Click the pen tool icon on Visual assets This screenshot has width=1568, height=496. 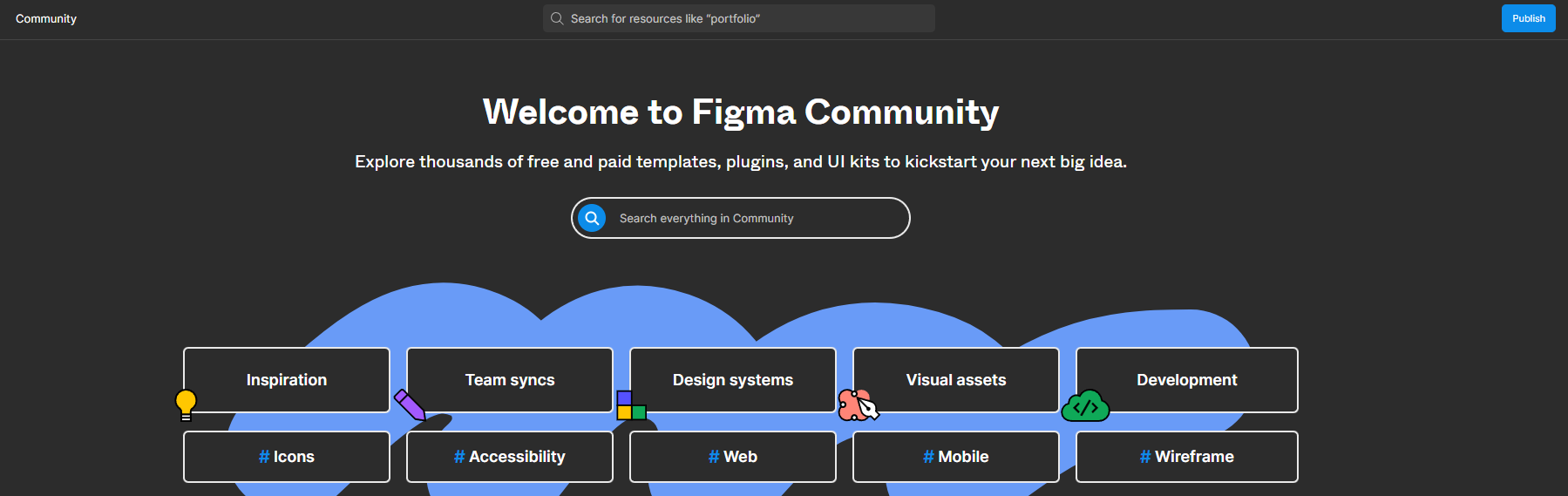(x=859, y=405)
